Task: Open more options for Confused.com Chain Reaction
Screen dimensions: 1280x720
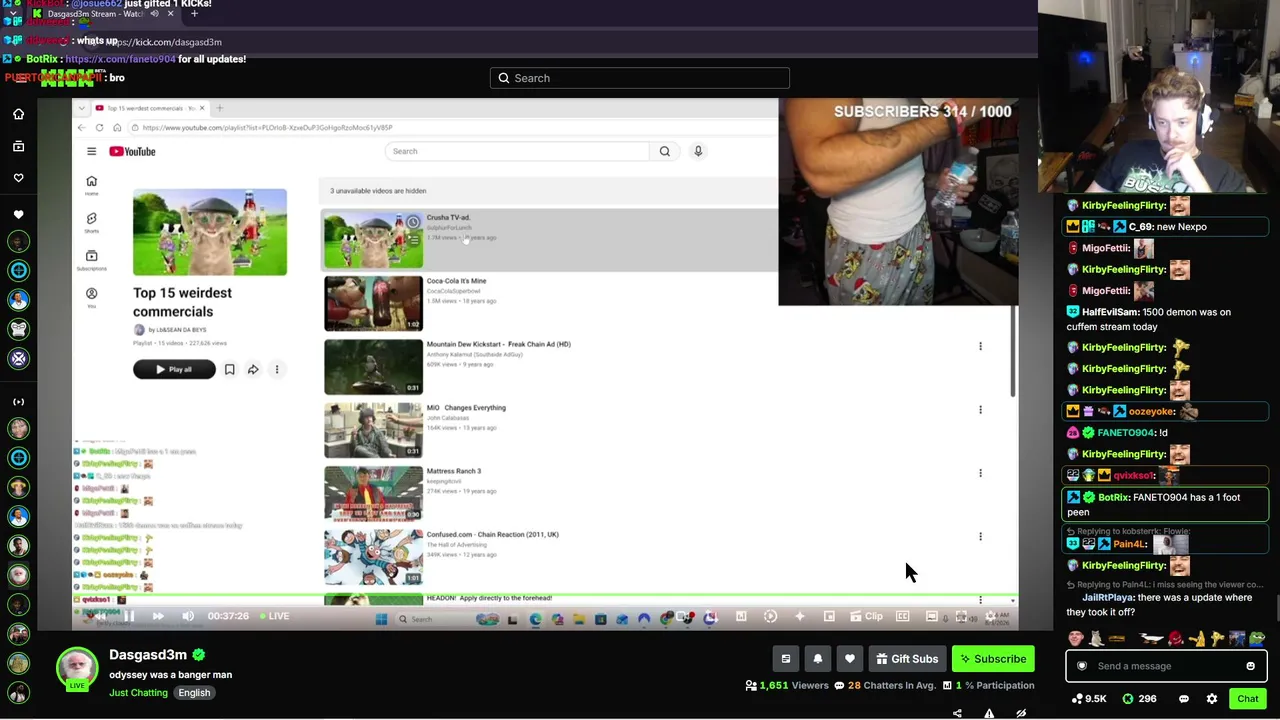Action: [x=980, y=536]
